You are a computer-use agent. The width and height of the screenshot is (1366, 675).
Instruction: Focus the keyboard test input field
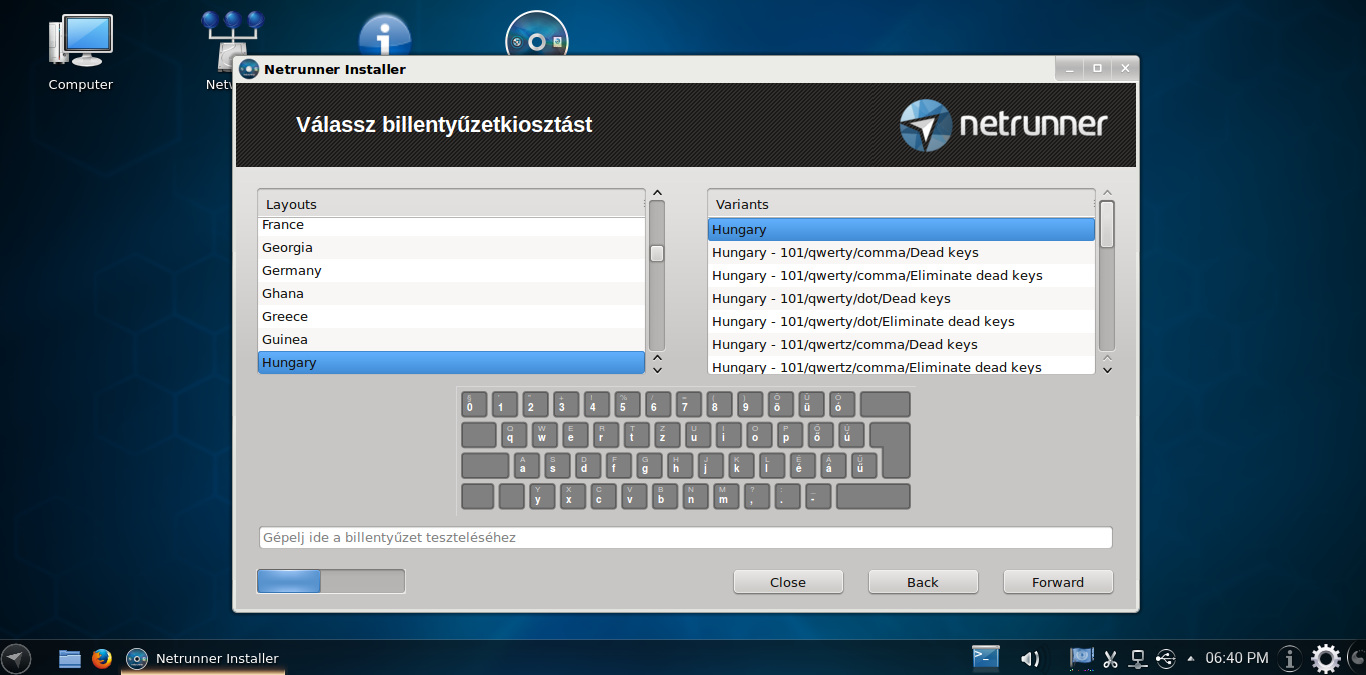pos(685,538)
